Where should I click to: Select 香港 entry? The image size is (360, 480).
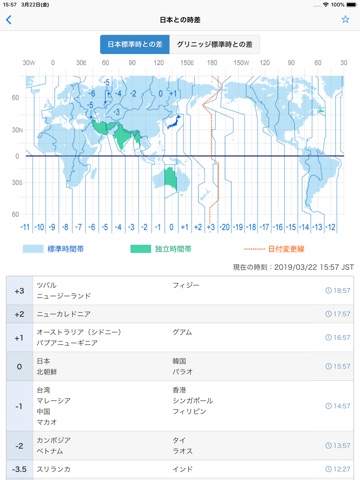pyautogui.click(x=179, y=390)
